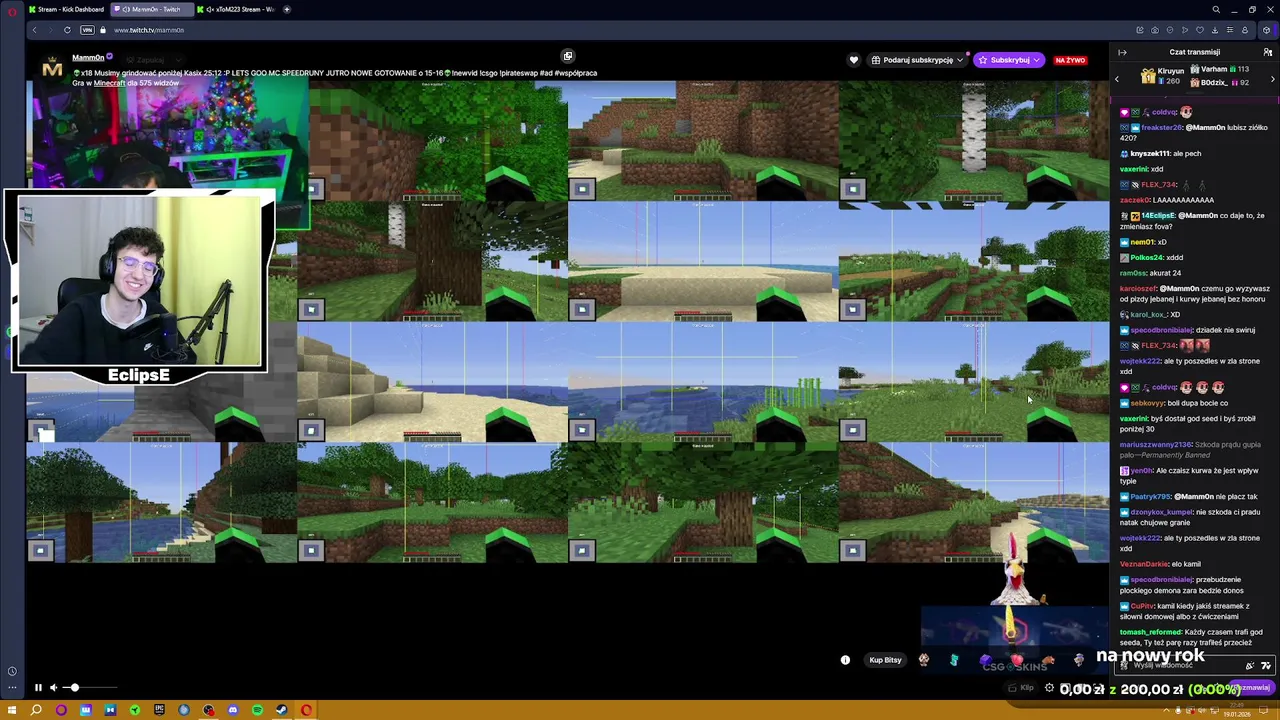Screen dimensions: 1280x720
Task: Follow the channel with the heart button
Action: (x=853, y=60)
